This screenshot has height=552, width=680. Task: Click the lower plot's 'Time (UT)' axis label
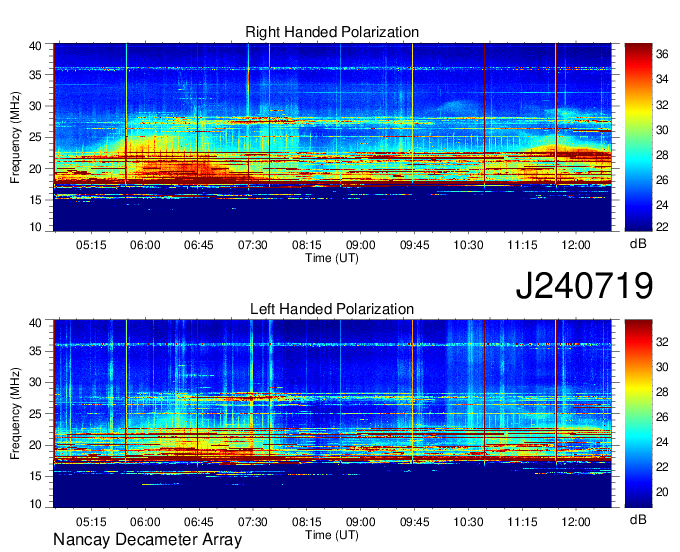pos(332,535)
